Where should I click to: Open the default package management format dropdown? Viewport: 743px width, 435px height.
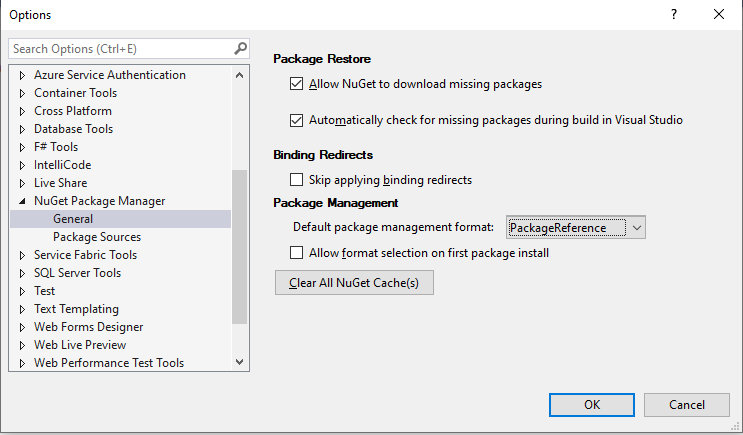click(x=575, y=228)
